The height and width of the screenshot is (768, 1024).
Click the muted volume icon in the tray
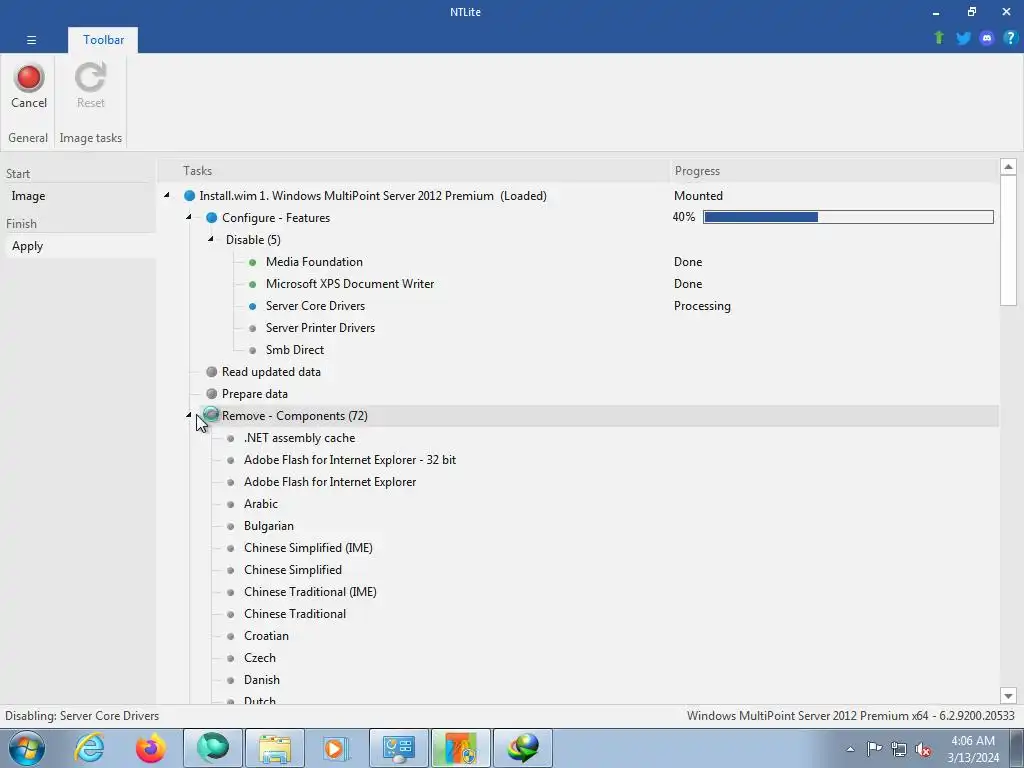(x=923, y=749)
